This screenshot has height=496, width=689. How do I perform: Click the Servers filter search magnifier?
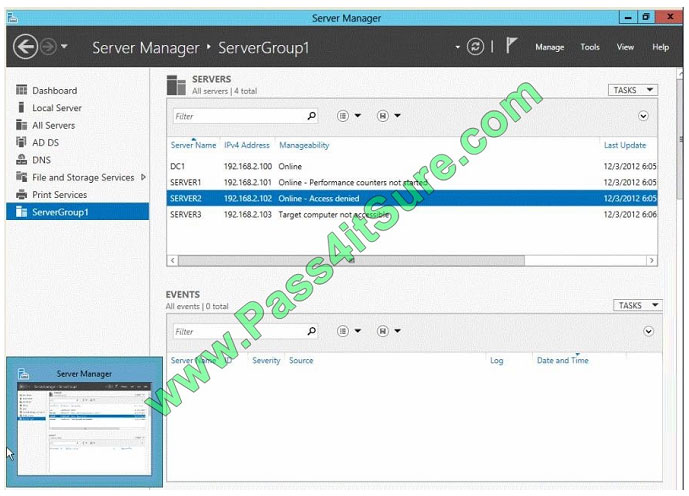coord(312,116)
